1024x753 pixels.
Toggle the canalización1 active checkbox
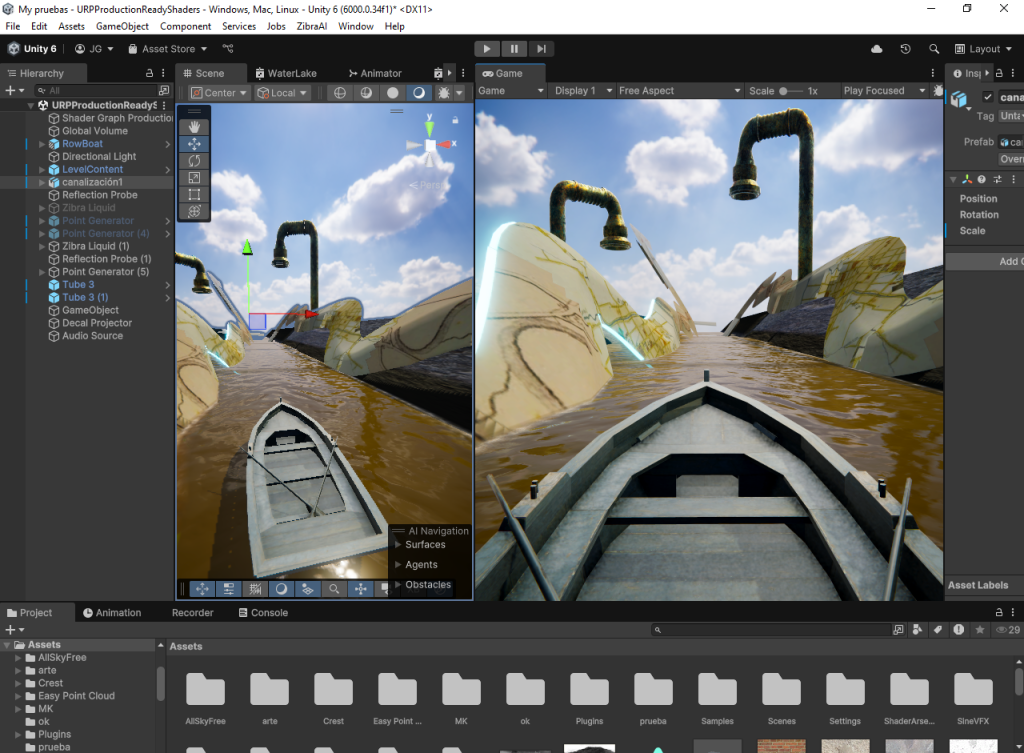(988, 97)
